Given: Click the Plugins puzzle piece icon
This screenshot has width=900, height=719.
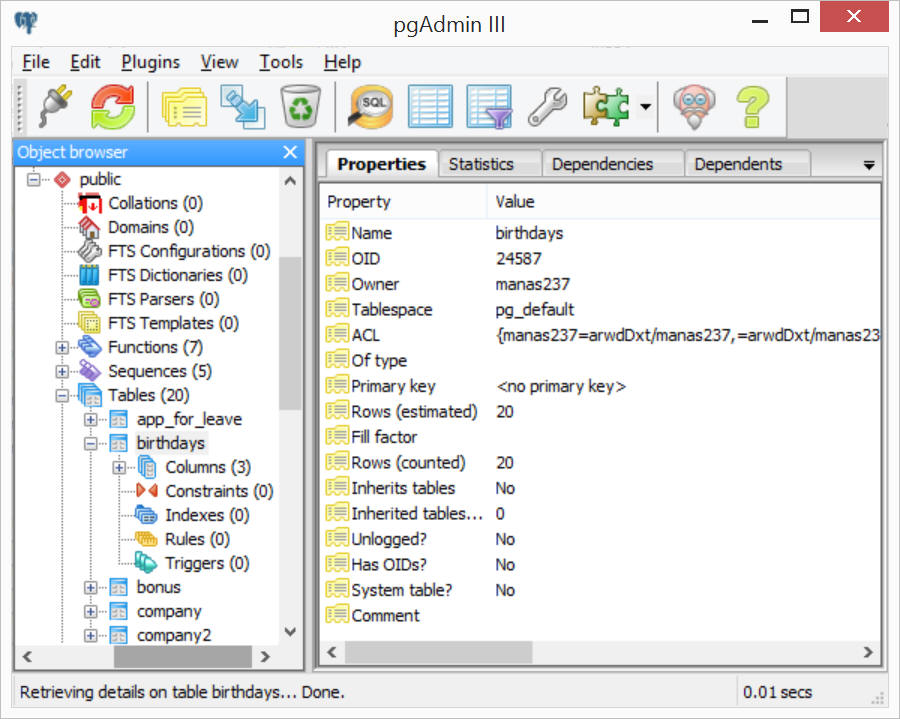Looking at the screenshot, I should [x=606, y=106].
